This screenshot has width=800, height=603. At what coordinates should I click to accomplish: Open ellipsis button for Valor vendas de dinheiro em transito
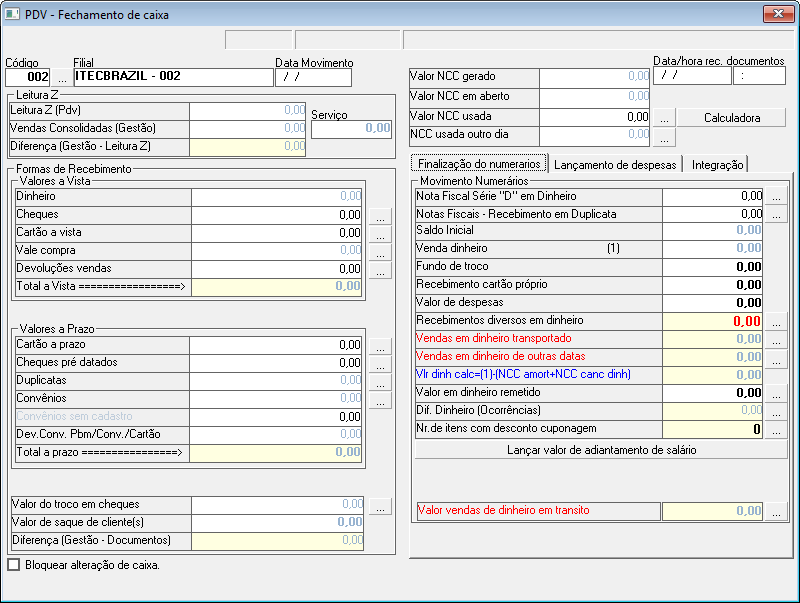point(776,512)
